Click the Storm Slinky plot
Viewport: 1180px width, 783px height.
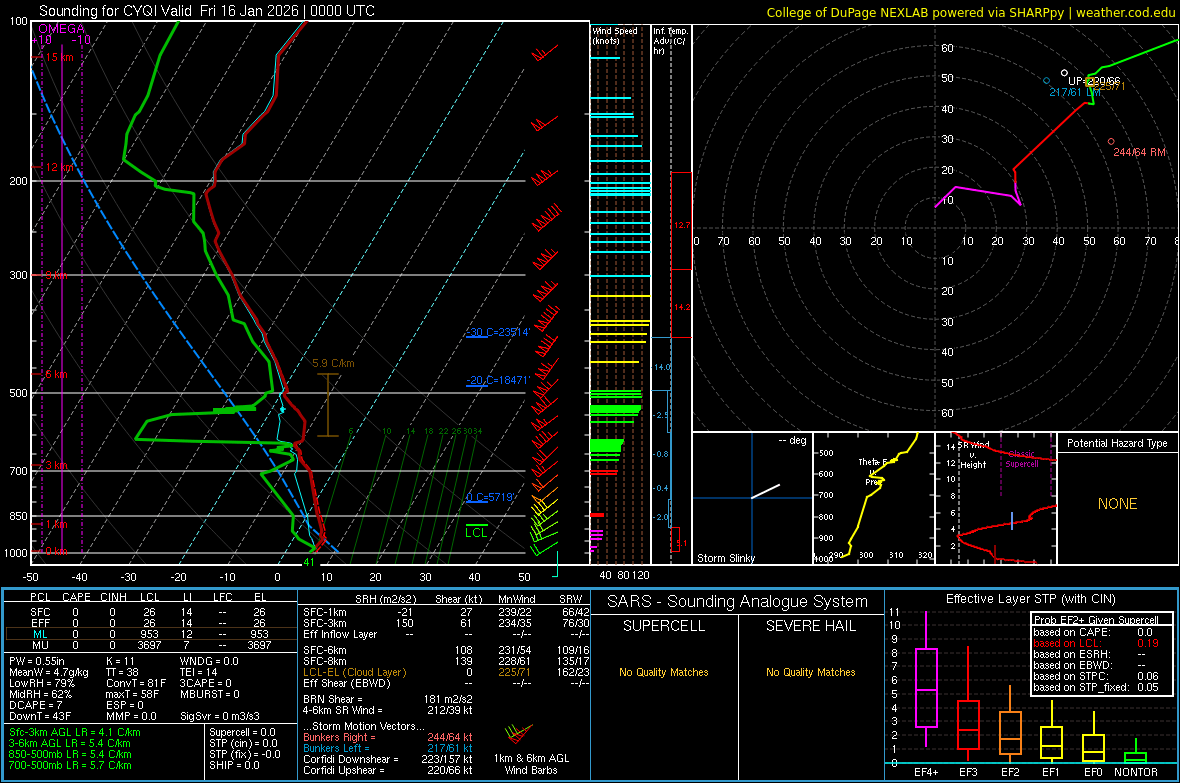[752, 498]
